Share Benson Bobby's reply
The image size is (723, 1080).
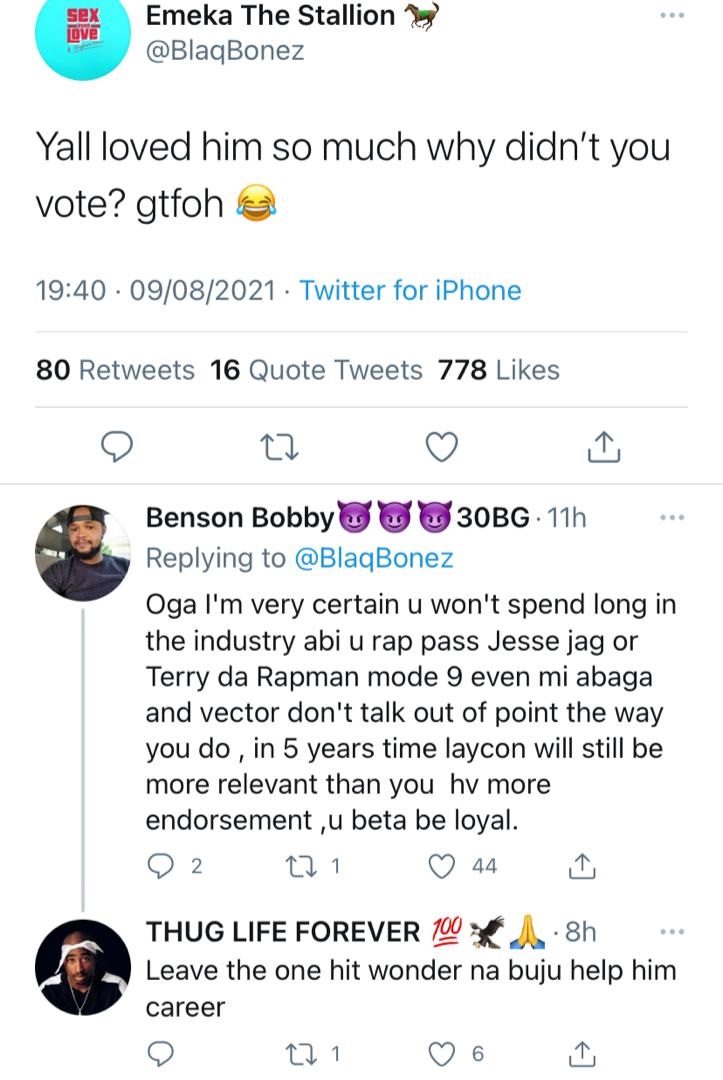tap(583, 866)
